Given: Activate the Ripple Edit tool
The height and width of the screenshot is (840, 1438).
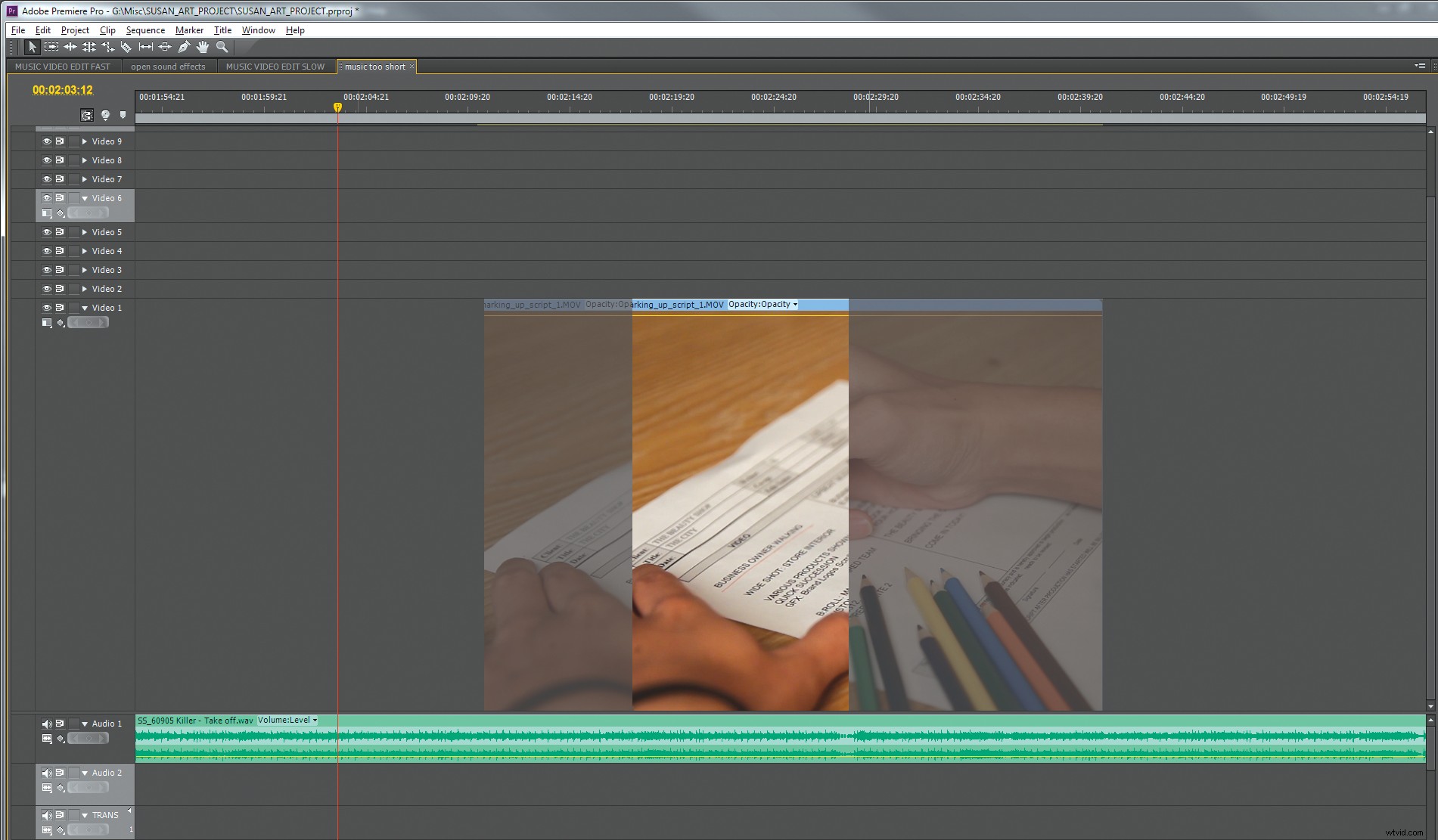Looking at the screenshot, I should [70, 47].
